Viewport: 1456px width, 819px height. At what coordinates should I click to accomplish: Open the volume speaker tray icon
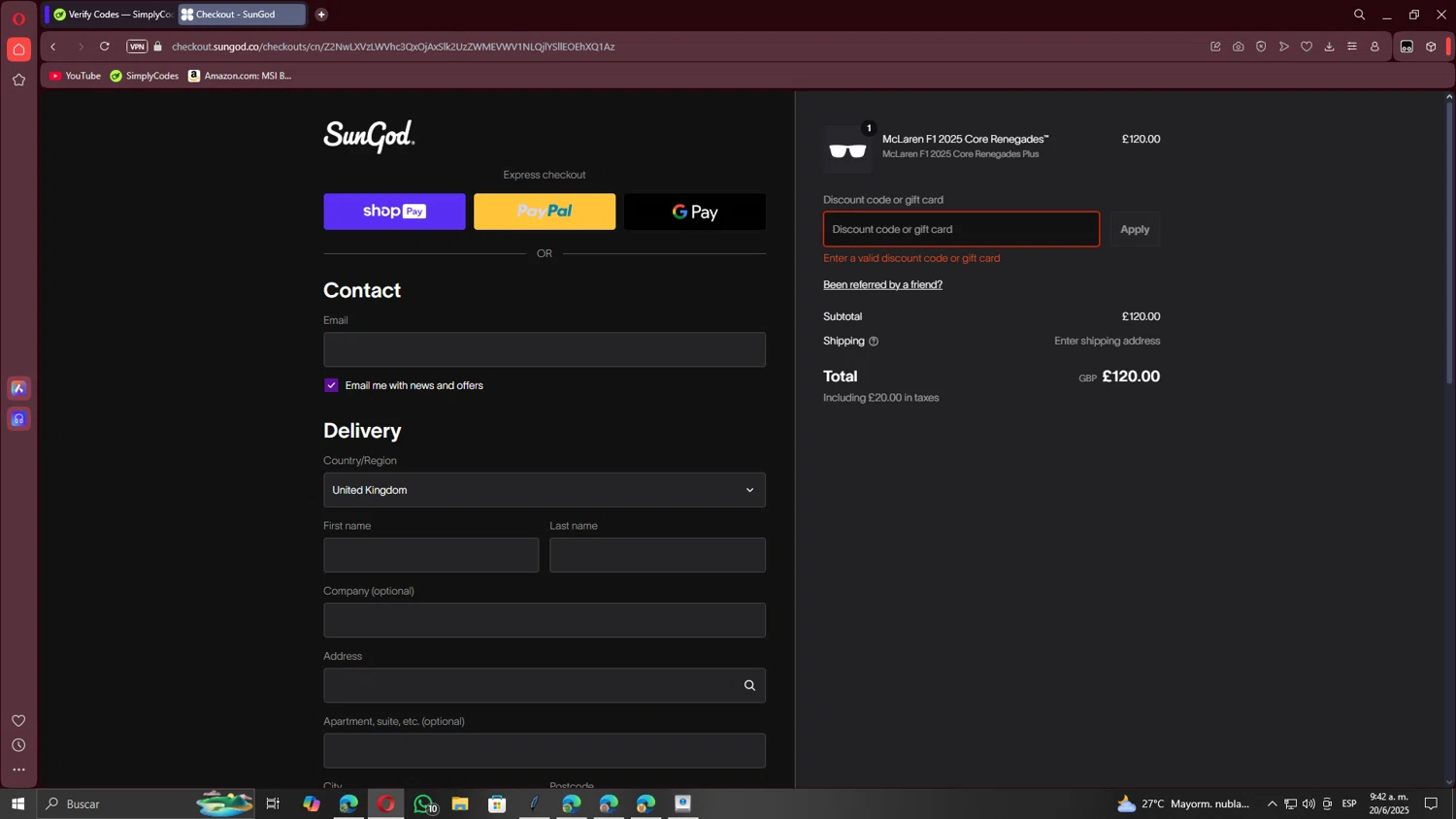[1308, 803]
